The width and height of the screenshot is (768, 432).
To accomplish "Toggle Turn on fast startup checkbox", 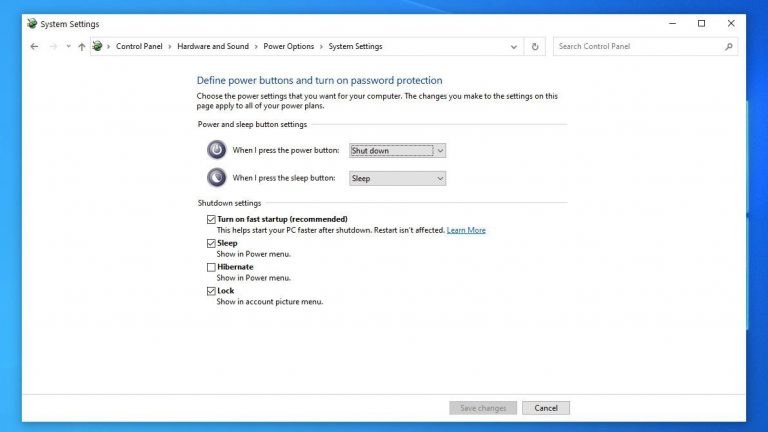I will pyautogui.click(x=211, y=219).
